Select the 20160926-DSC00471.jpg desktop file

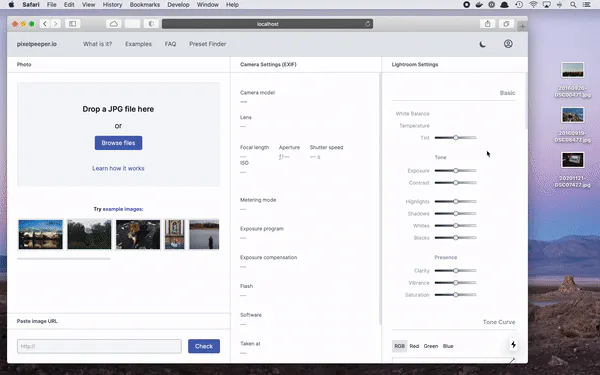[572, 80]
